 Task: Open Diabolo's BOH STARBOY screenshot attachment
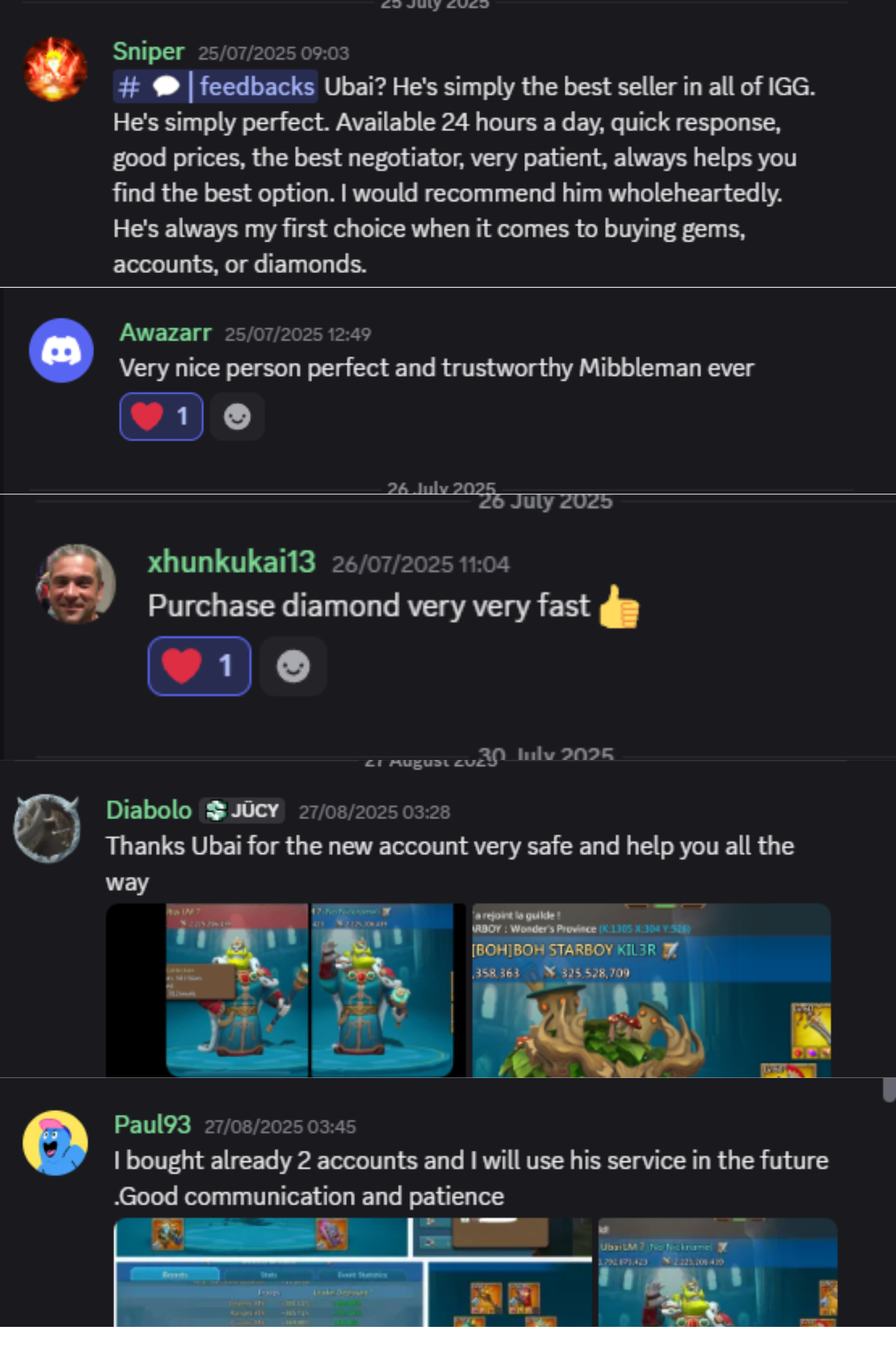[x=651, y=990]
